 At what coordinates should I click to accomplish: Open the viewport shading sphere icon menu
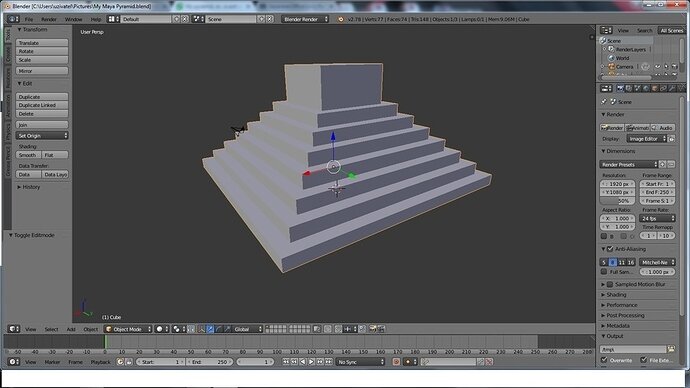[x=161, y=329]
